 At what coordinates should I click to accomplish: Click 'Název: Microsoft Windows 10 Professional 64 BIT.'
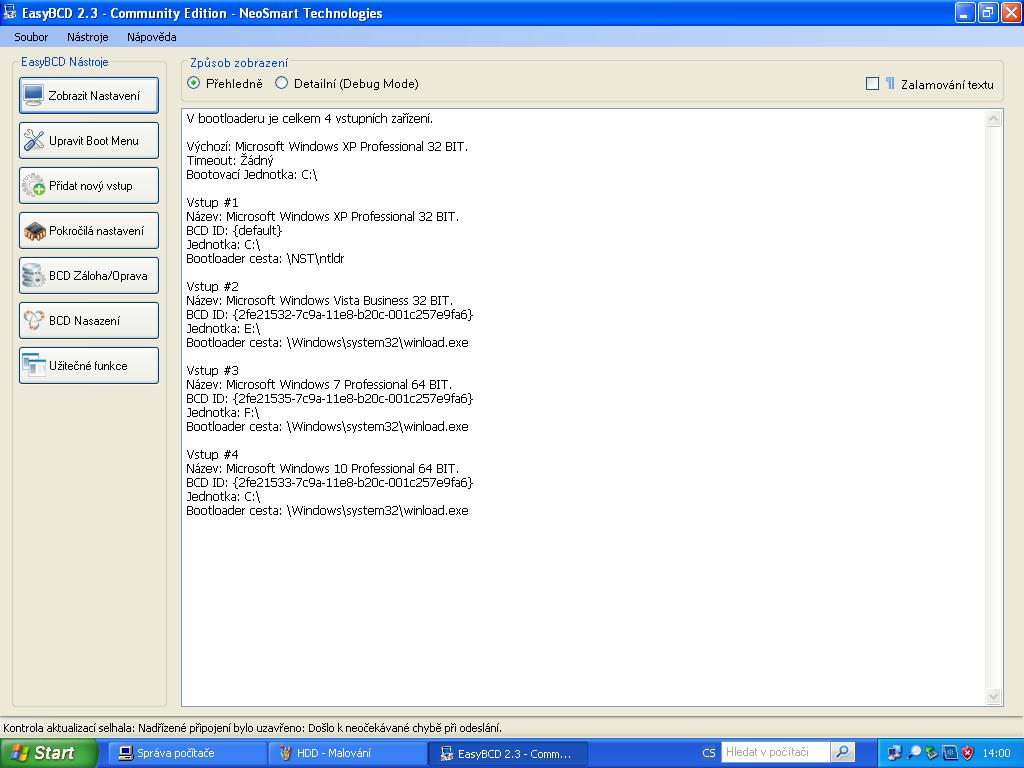click(x=323, y=468)
